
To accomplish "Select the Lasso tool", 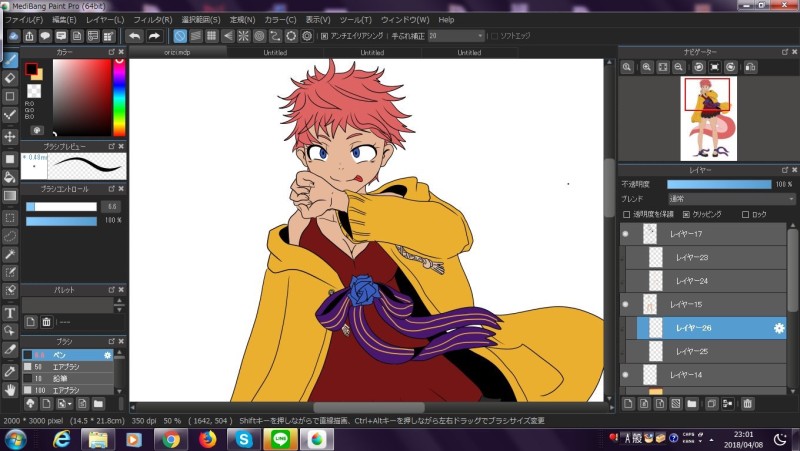I will point(10,236).
